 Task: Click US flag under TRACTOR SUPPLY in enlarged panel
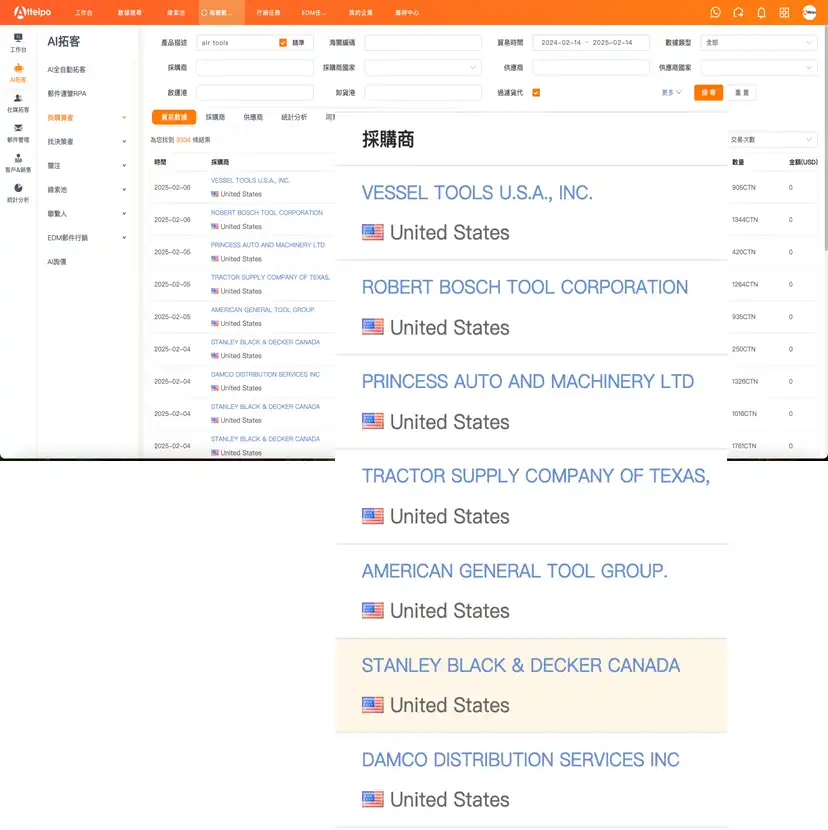pyautogui.click(x=373, y=516)
